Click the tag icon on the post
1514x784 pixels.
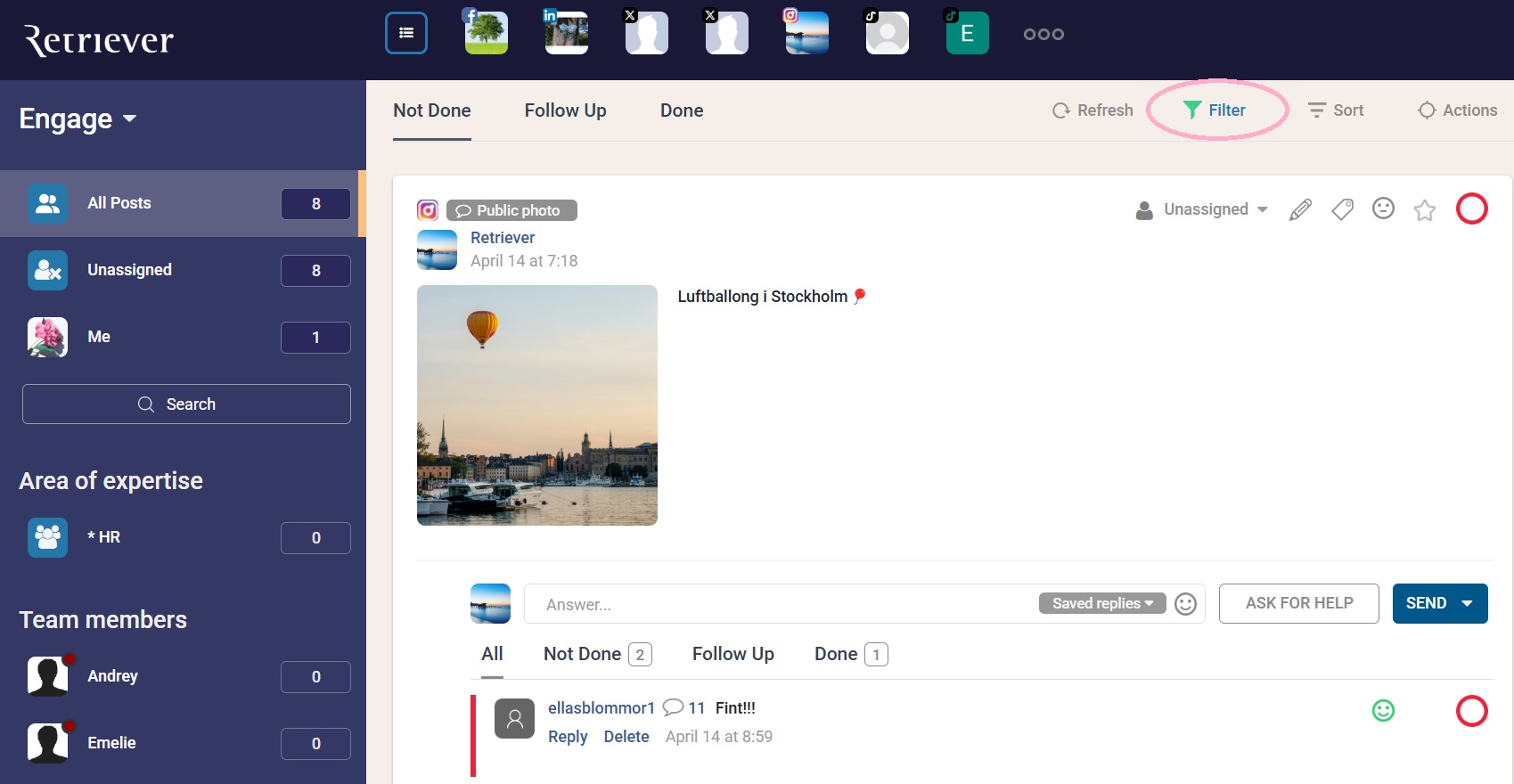point(1342,209)
